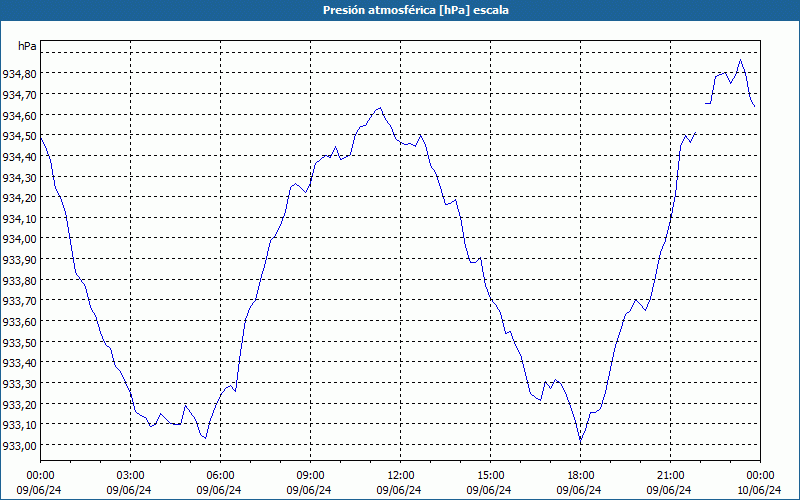Select the 09/06/24 date under 06:00
800x500 pixels.
pyautogui.click(x=219, y=490)
